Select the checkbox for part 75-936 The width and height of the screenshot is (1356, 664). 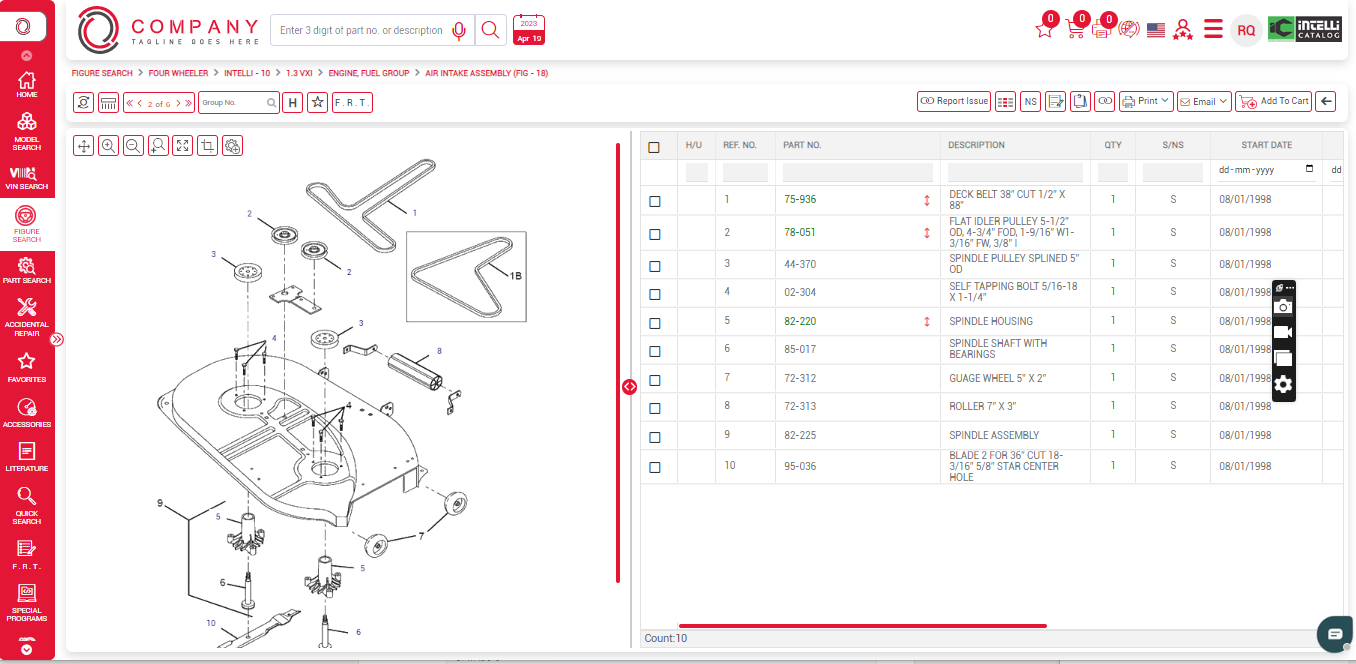[655, 200]
